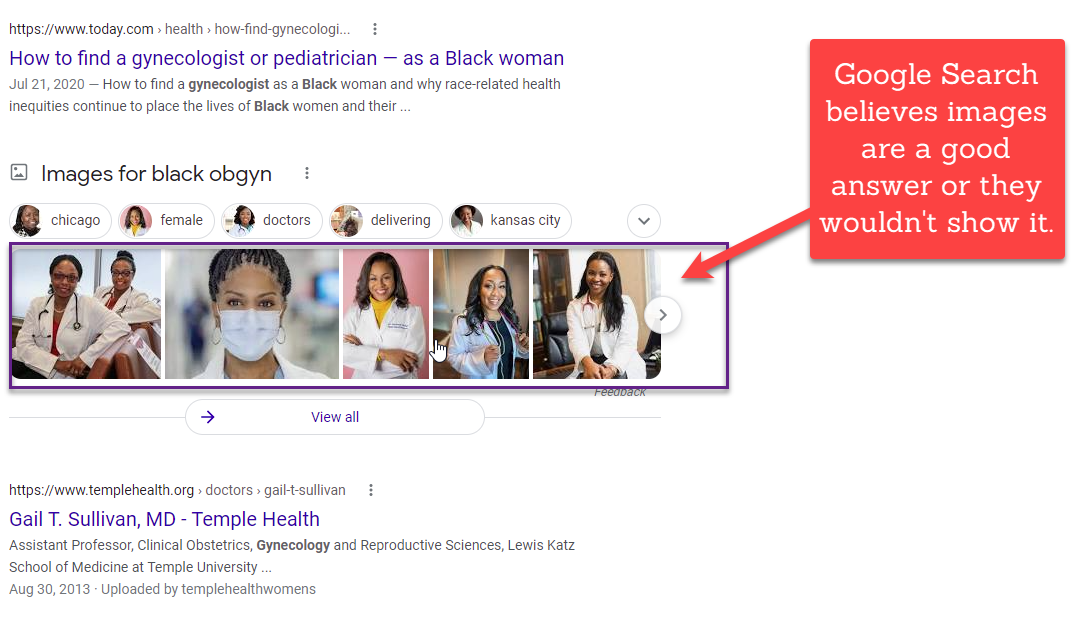The image size is (1073, 623).
Task: Click the arrow icon in View all
Action: coord(208,417)
